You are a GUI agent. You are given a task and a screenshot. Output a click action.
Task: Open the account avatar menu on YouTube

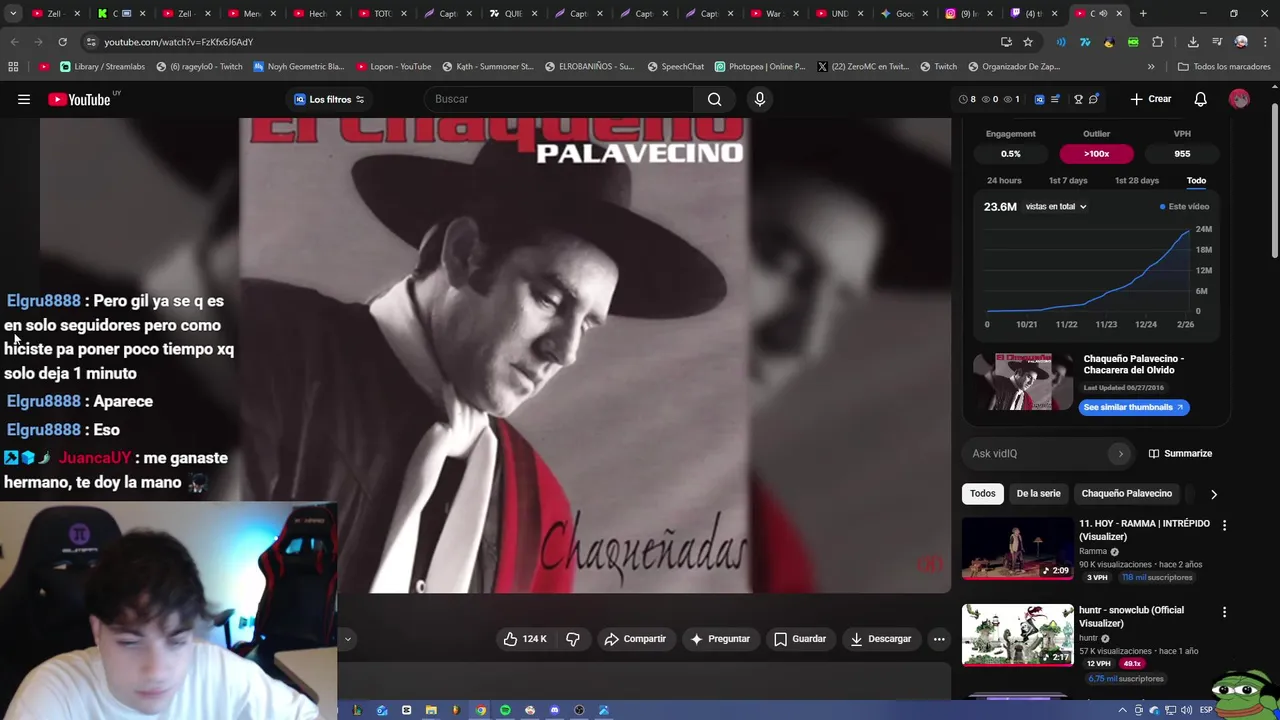pos(1239,99)
